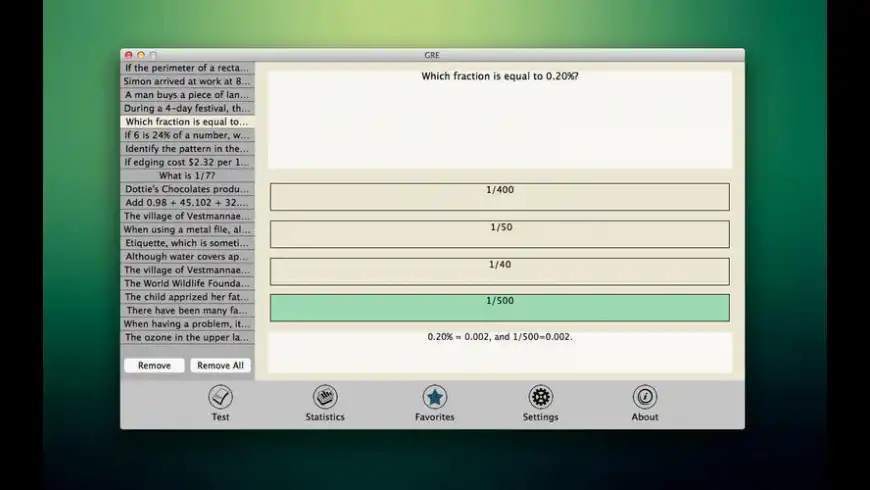
Task: Select 'Simon arrived at work at 8...' question
Action: [188, 81]
